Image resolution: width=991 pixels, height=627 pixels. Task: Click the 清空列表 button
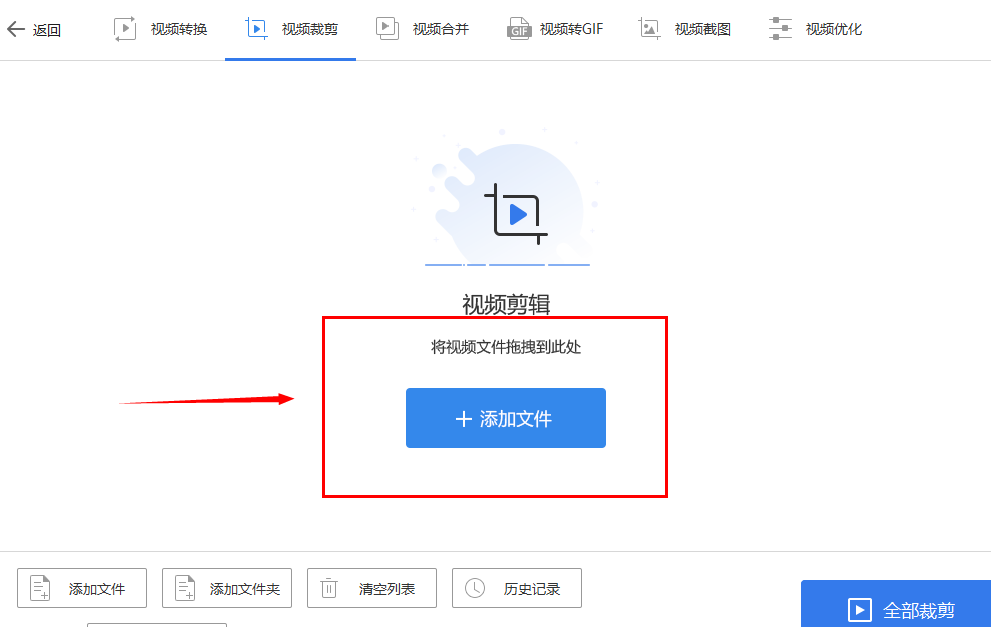tap(372, 588)
